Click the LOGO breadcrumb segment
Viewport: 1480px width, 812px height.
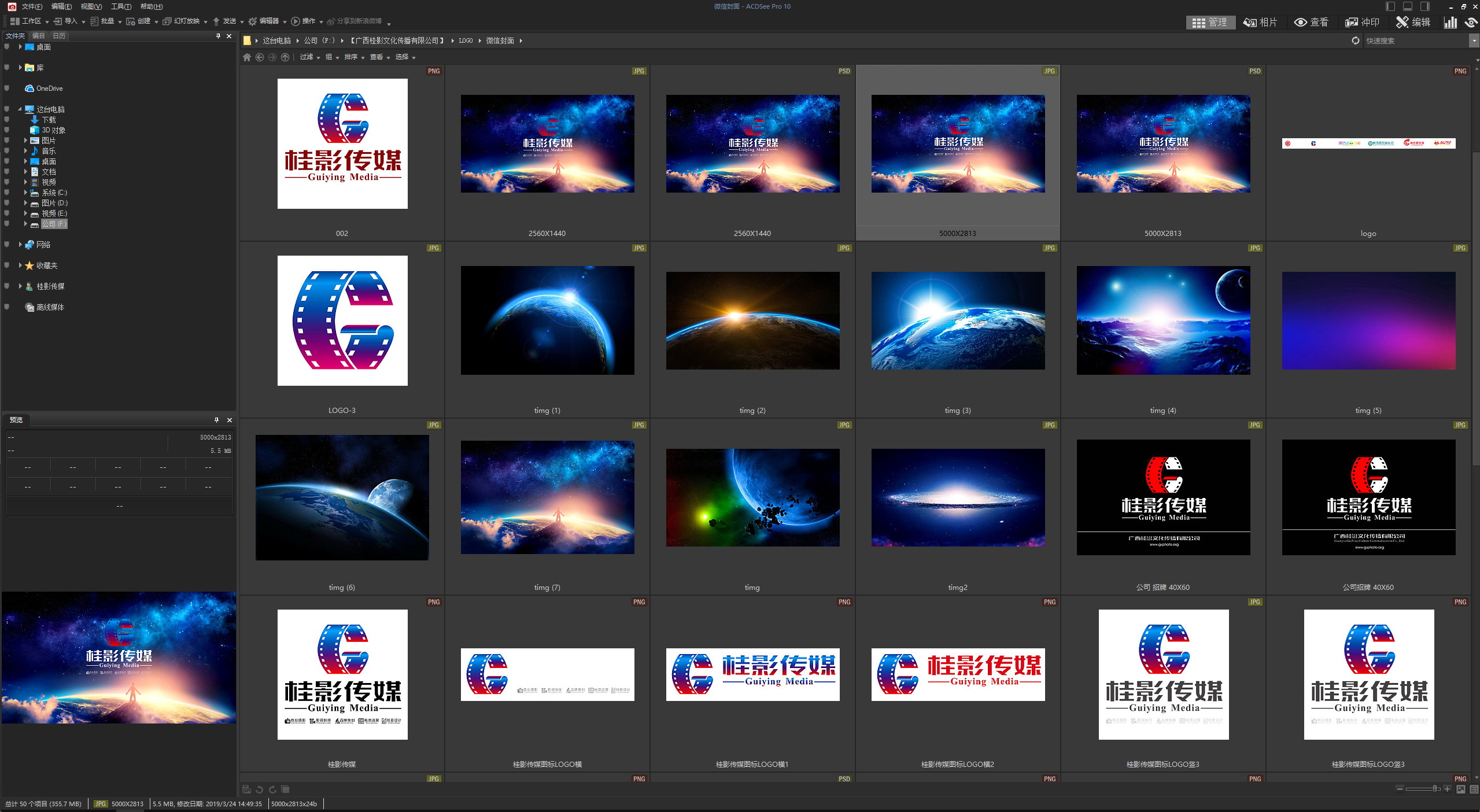pyautogui.click(x=466, y=40)
